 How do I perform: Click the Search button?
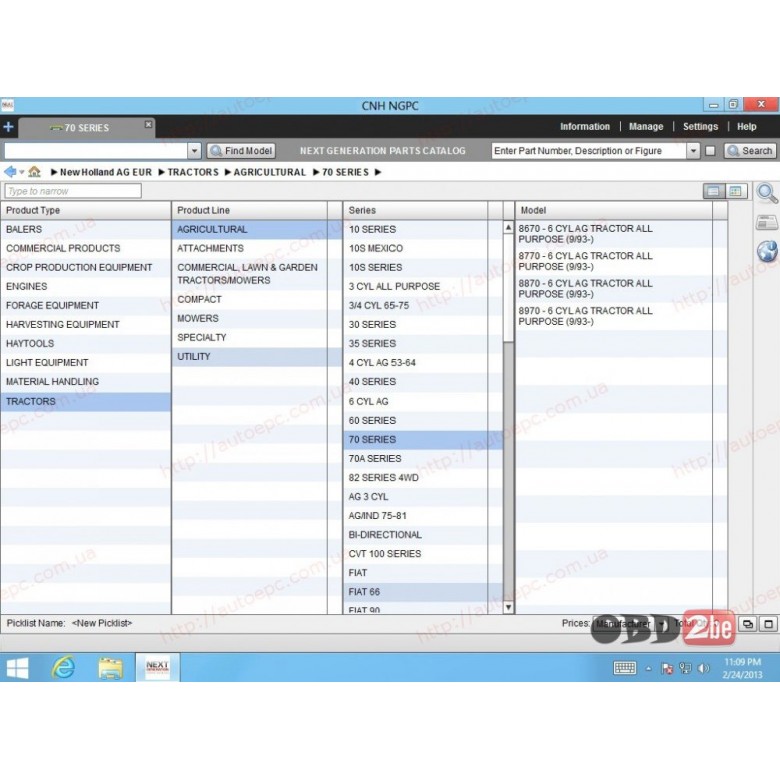tap(750, 151)
